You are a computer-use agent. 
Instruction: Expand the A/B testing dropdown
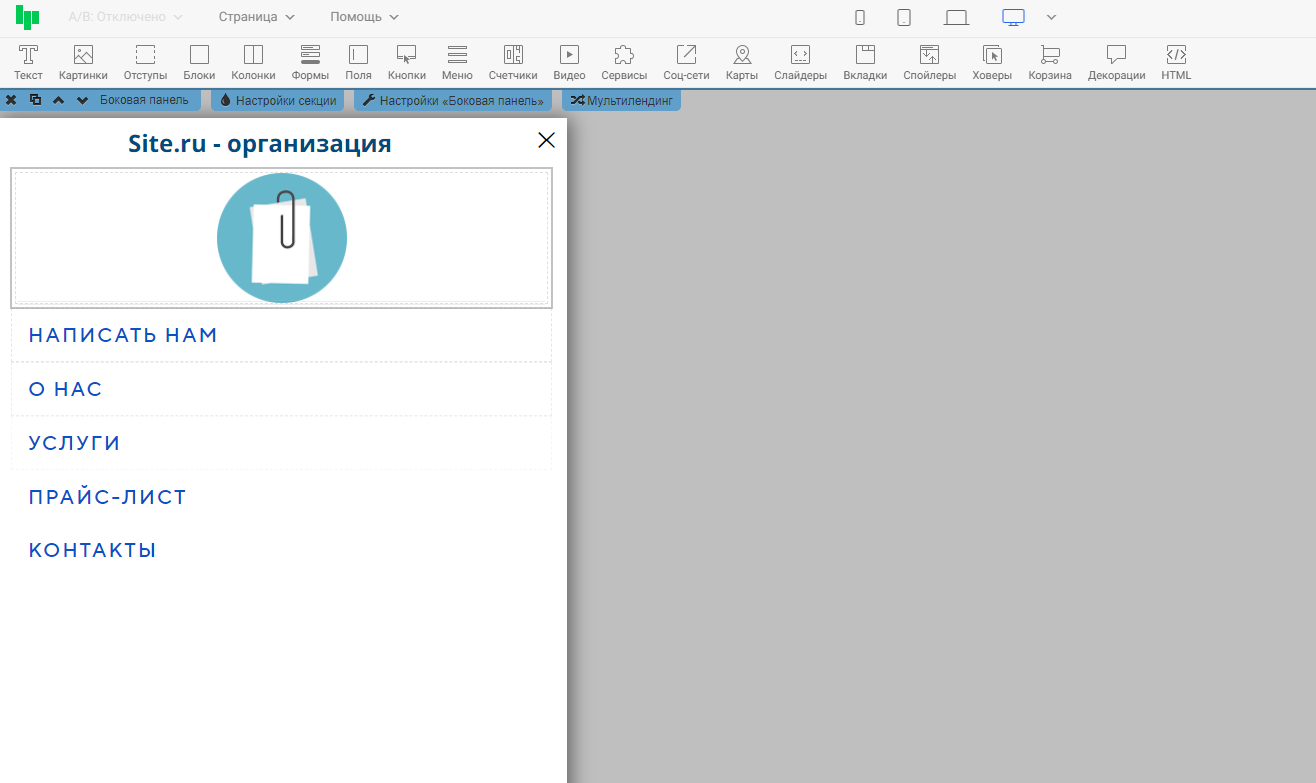[x=125, y=17]
